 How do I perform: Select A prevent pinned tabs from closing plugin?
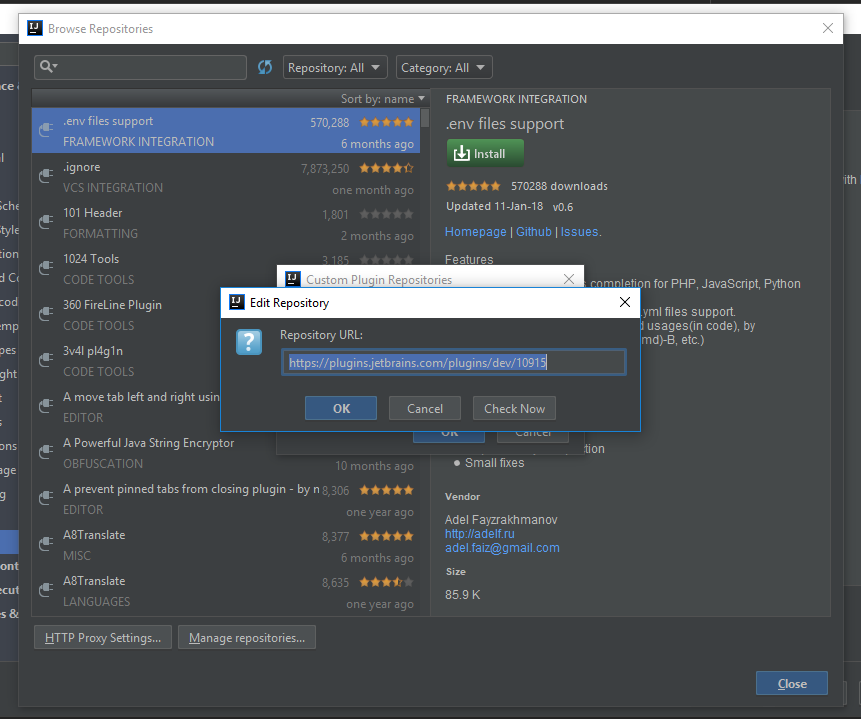(226, 499)
